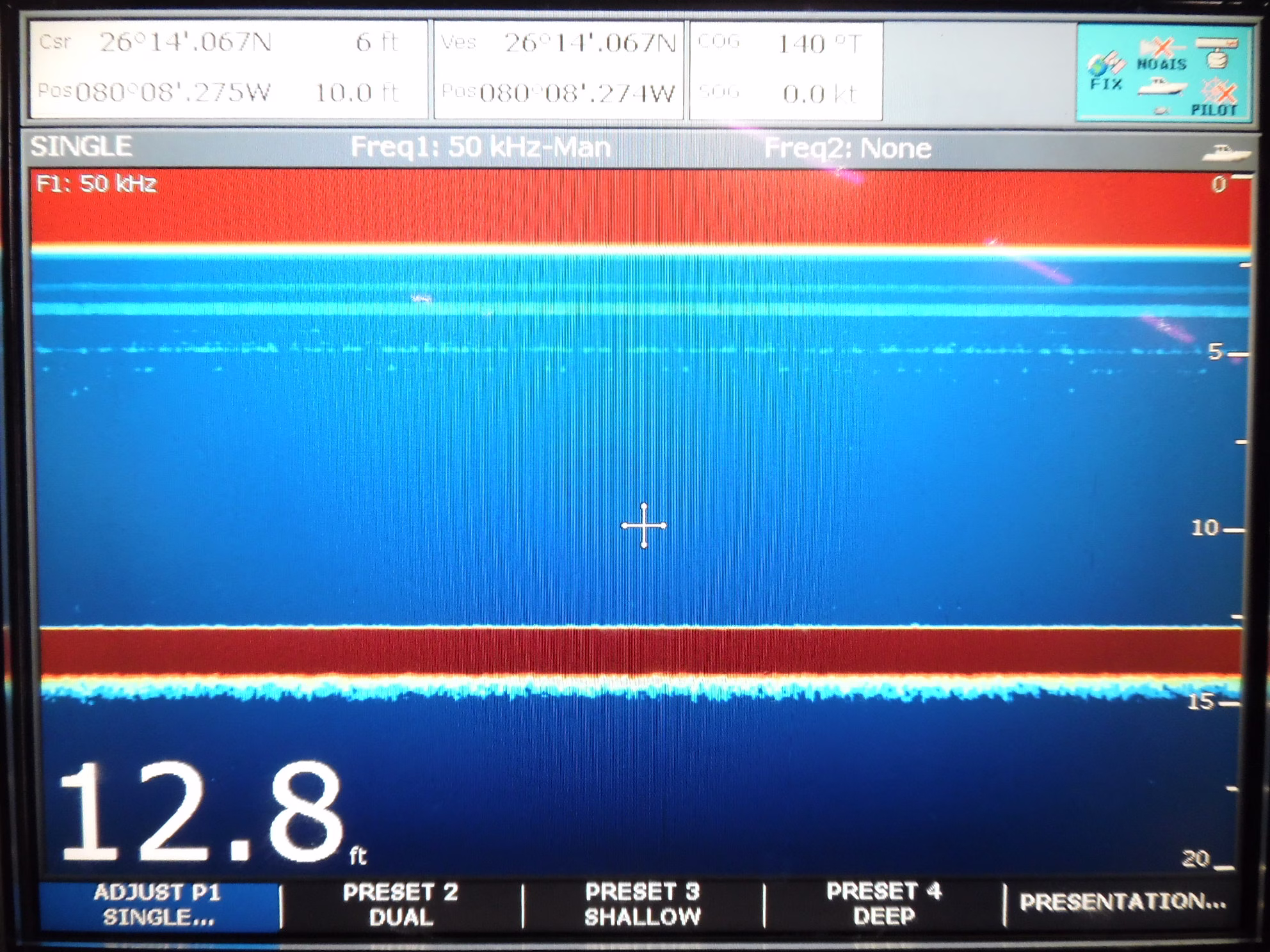The width and height of the screenshot is (1270, 952).
Task: Select PRESET 2 DUAL softkey
Action: (x=401, y=904)
